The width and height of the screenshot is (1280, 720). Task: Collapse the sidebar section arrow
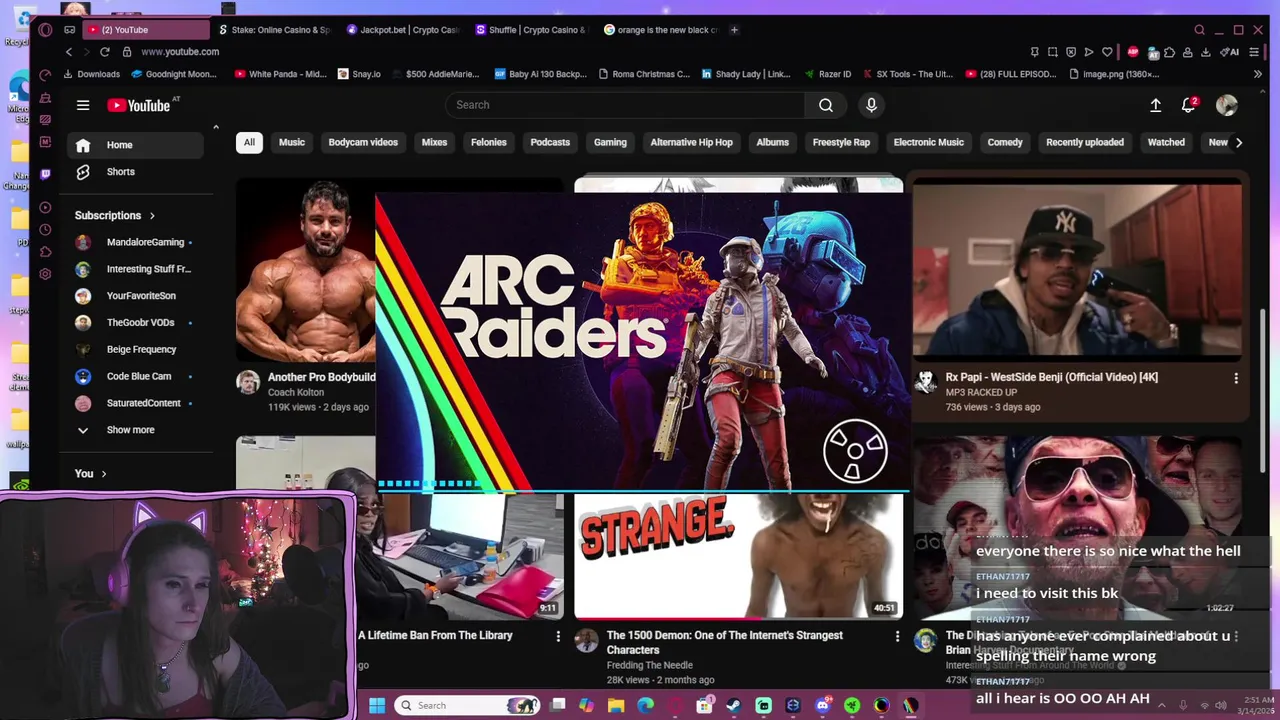click(215, 127)
